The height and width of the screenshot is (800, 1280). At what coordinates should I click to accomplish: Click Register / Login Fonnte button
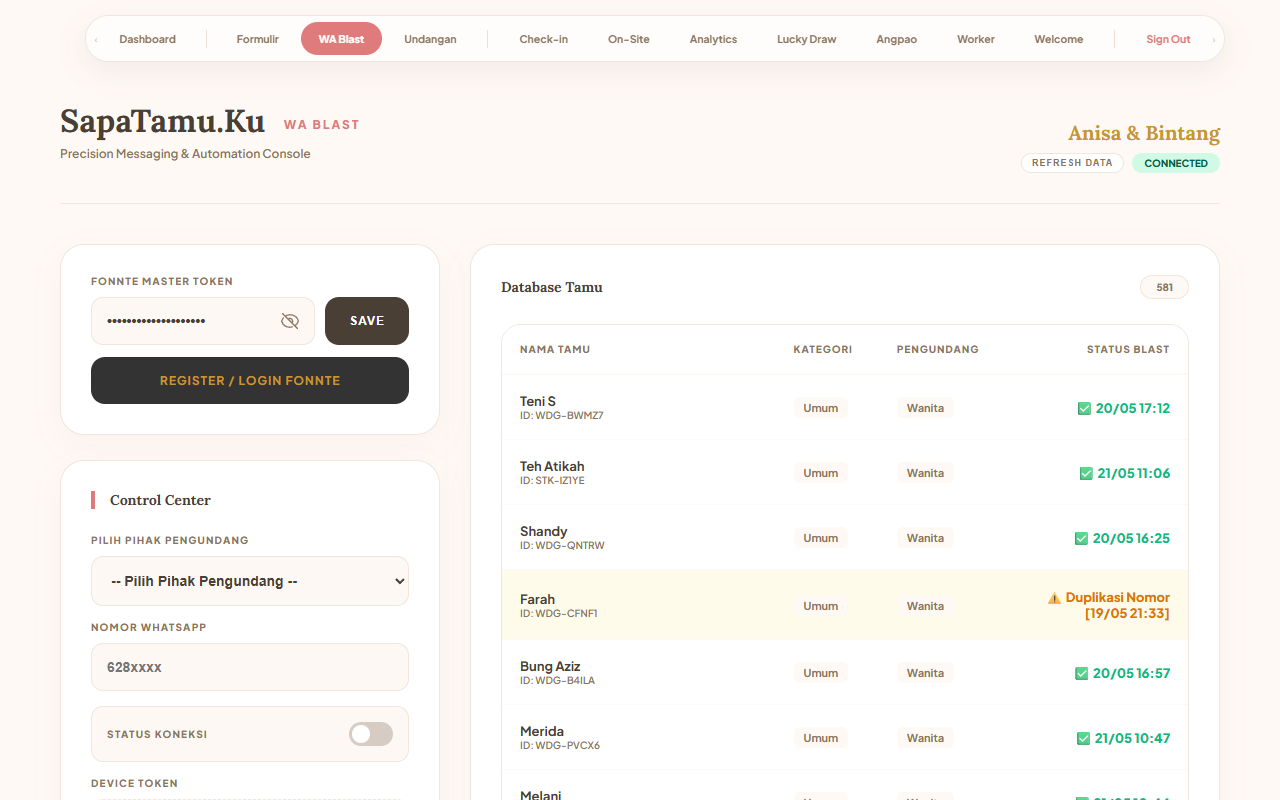[250, 380]
